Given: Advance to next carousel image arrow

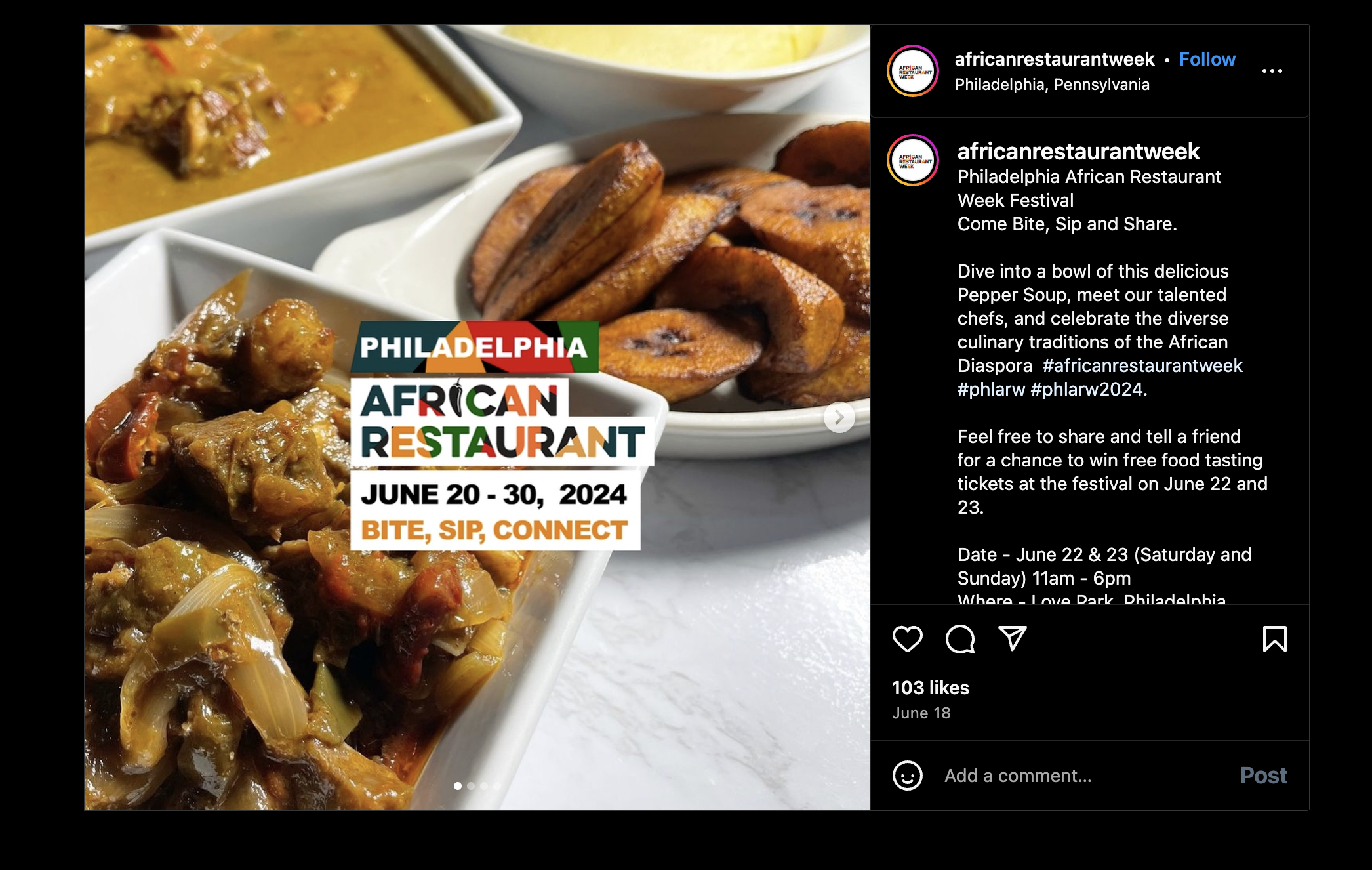Looking at the screenshot, I should coord(839,417).
